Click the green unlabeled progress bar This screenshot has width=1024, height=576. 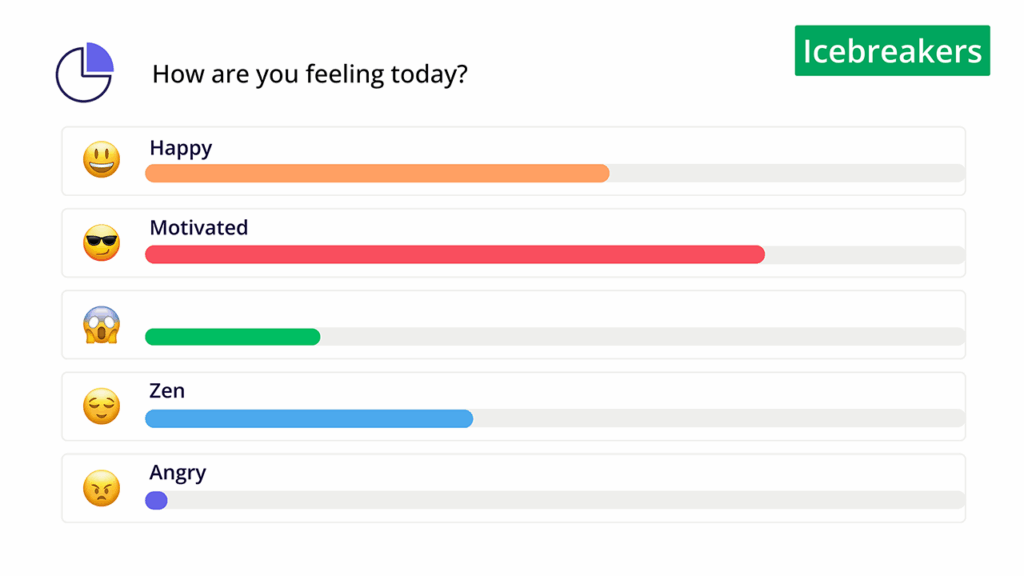[x=233, y=336]
